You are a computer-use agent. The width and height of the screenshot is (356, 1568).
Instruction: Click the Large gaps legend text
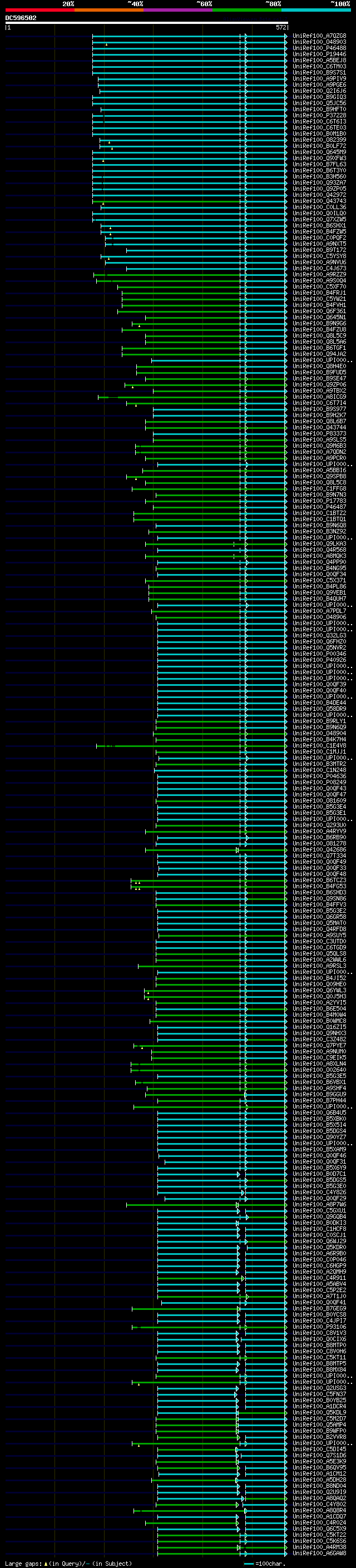click(x=68, y=1564)
